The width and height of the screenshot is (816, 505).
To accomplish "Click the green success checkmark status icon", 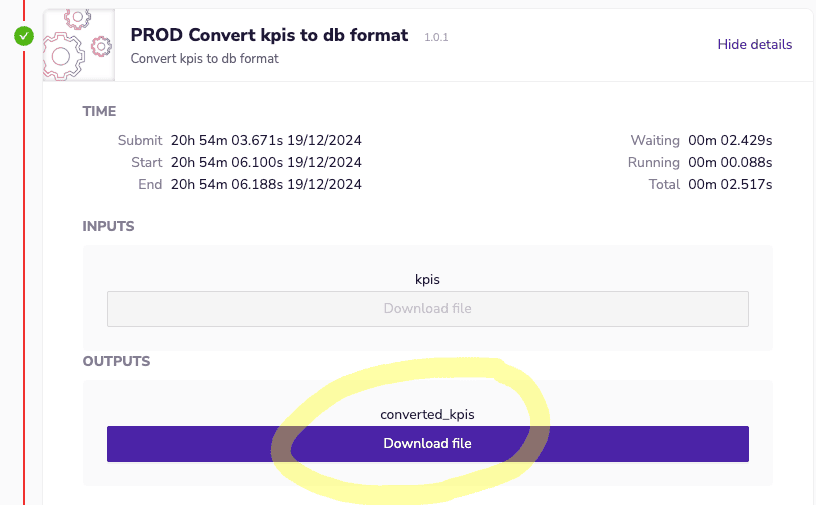I will pos(24,37).
